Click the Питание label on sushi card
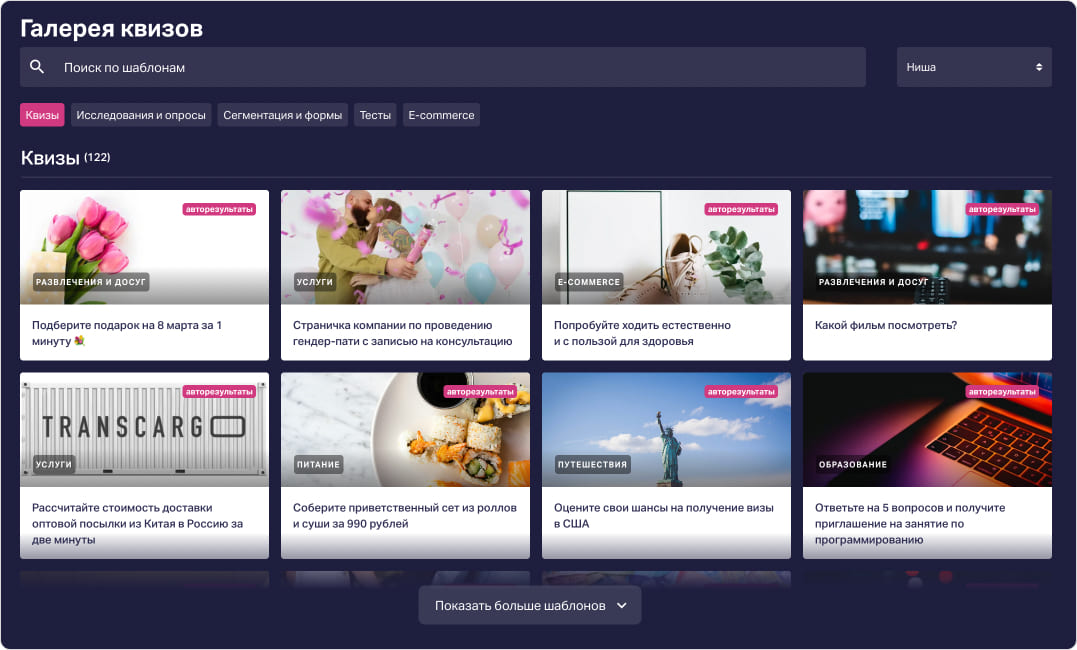 tap(319, 464)
